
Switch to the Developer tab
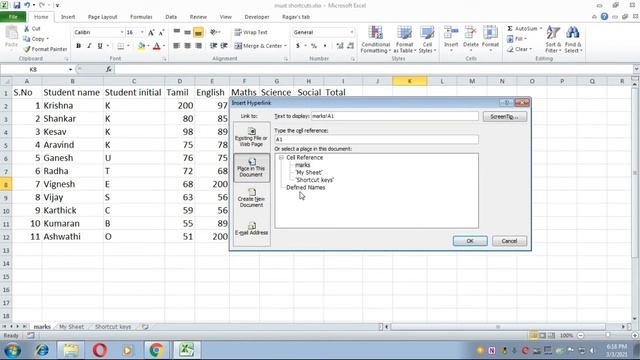coord(257,17)
